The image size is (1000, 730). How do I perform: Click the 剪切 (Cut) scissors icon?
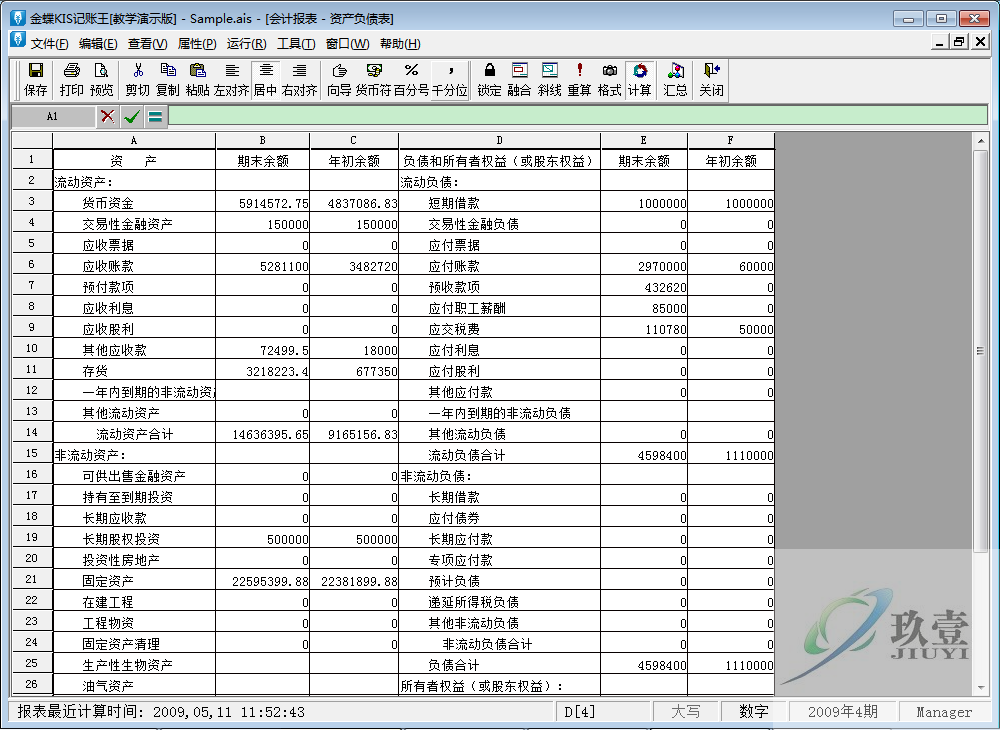tap(137, 80)
